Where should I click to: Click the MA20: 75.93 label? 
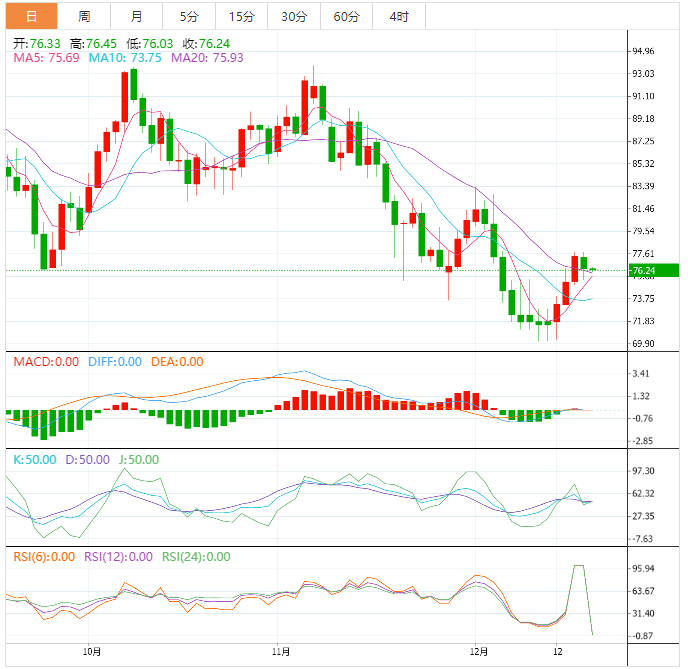(x=207, y=58)
